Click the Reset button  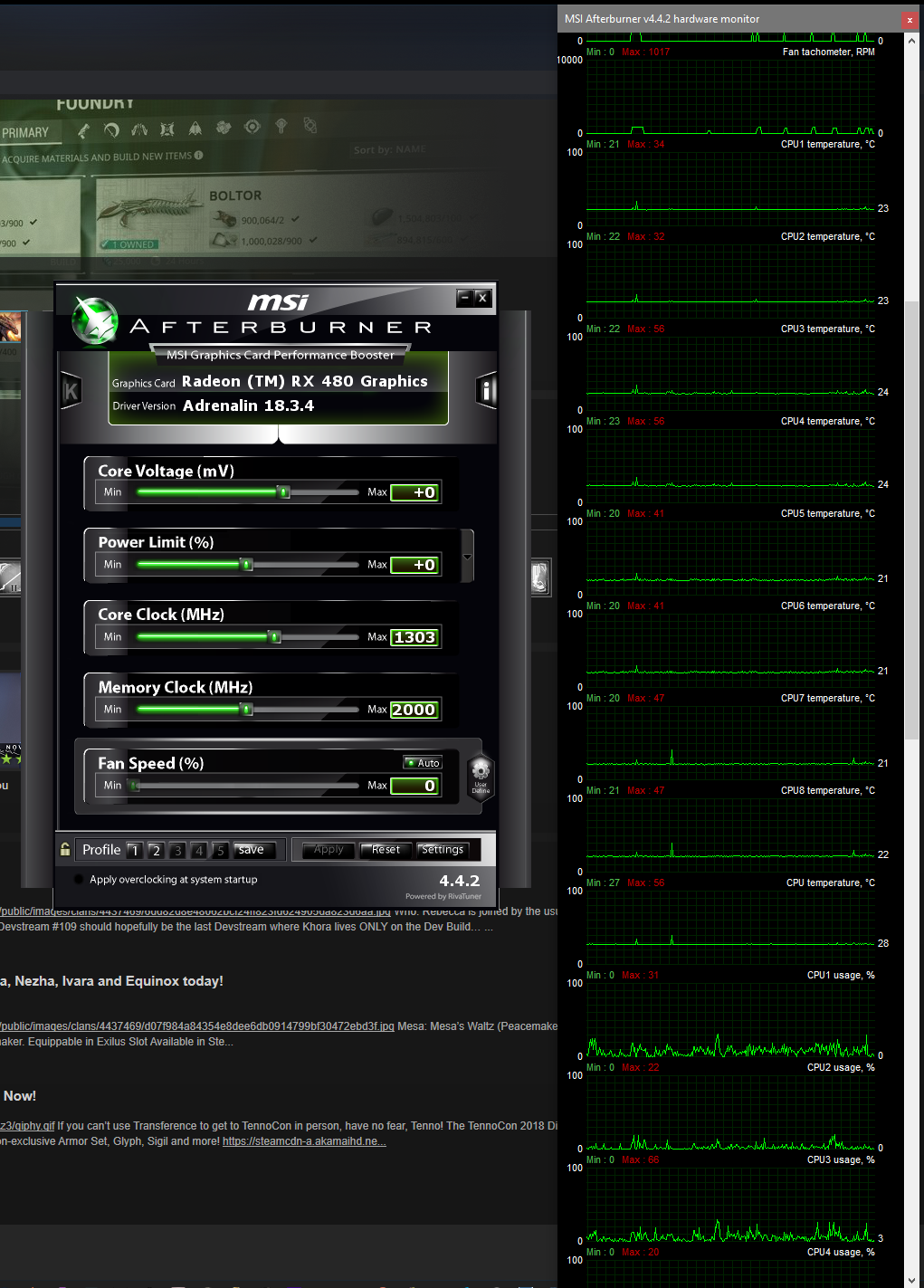point(386,850)
